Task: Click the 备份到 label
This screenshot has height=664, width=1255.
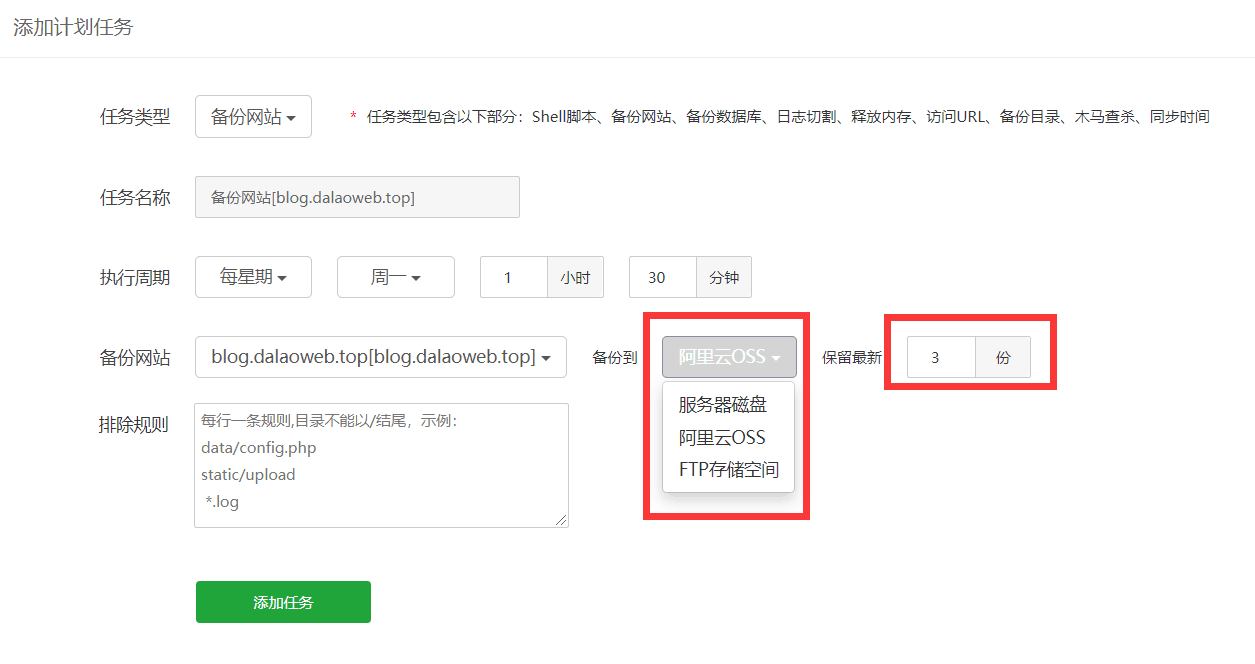Action: 615,357
